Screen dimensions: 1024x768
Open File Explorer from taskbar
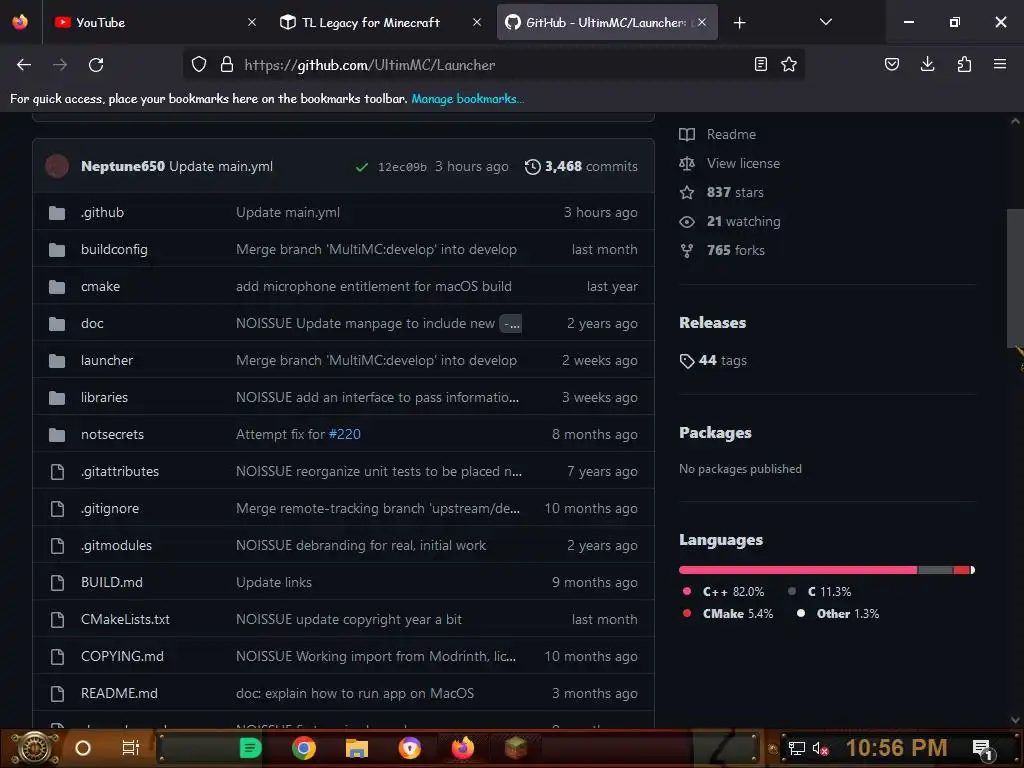click(x=357, y=748)
